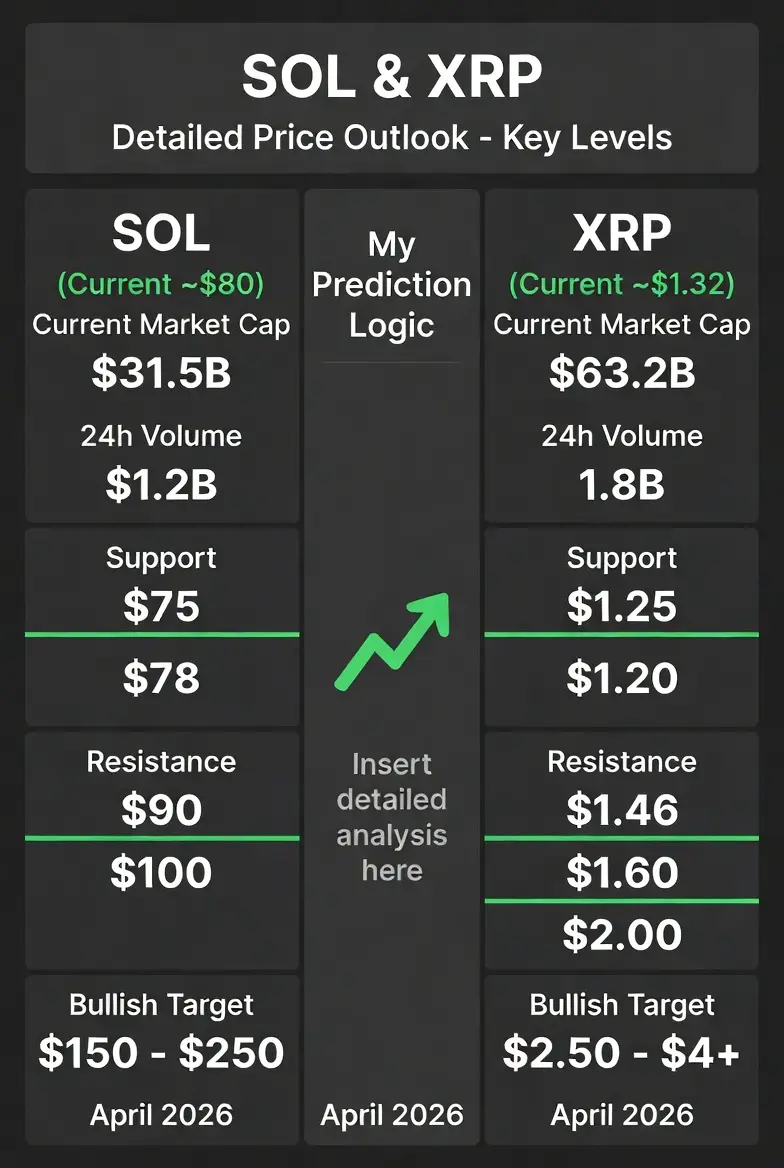Click SOL market cap value $31.5B
The width and height of the screenshot is (784, 1168).
[161, 373]
